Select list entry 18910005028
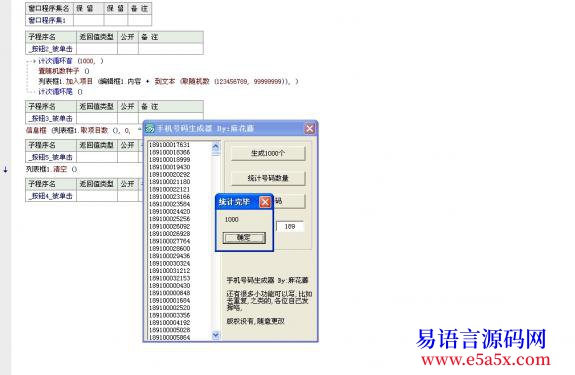The width and height of the screenshot is (575, 375). coord(169,330)
